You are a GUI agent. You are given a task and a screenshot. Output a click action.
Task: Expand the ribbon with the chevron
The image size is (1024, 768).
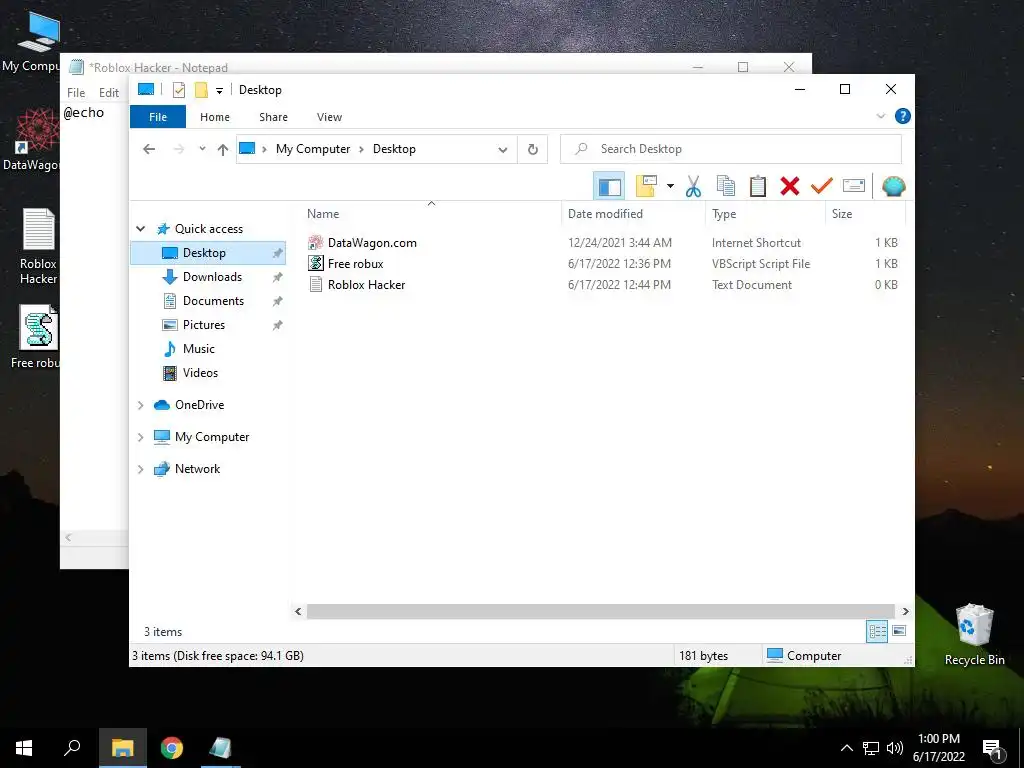coord(880,116)
